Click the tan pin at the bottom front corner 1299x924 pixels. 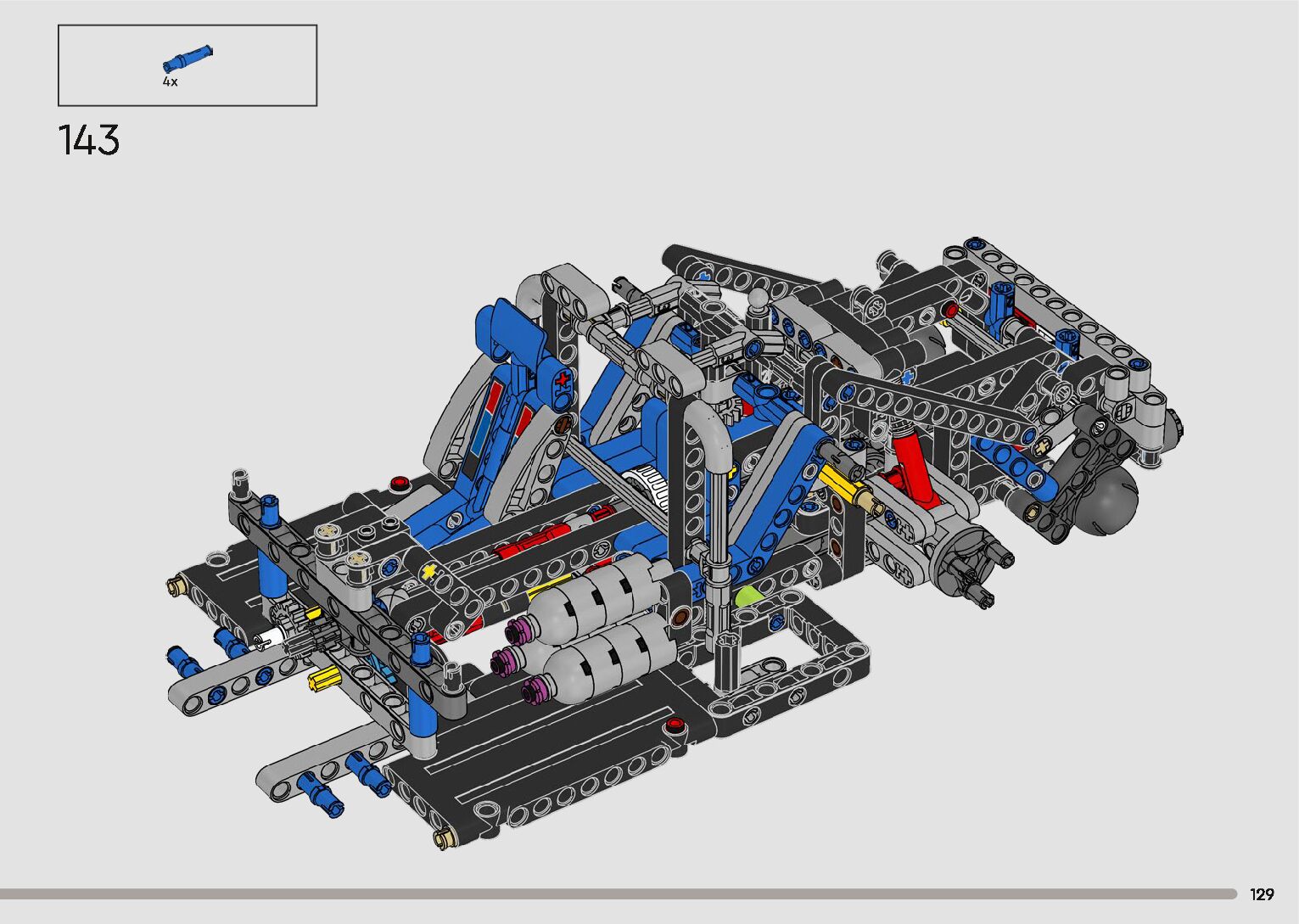click(x=443, y=839)
